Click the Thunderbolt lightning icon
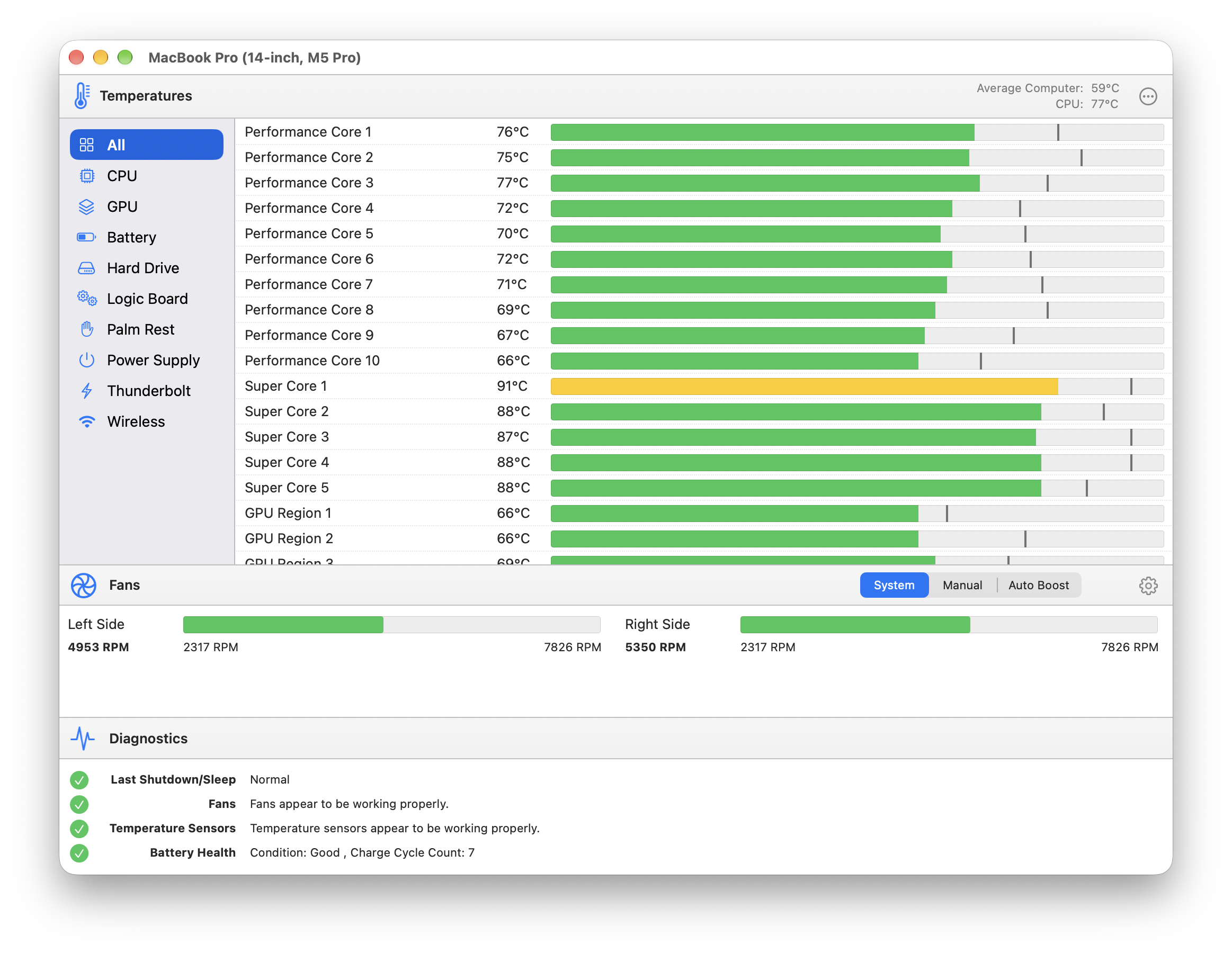1232x953 pixels. (x=86, y=391)
